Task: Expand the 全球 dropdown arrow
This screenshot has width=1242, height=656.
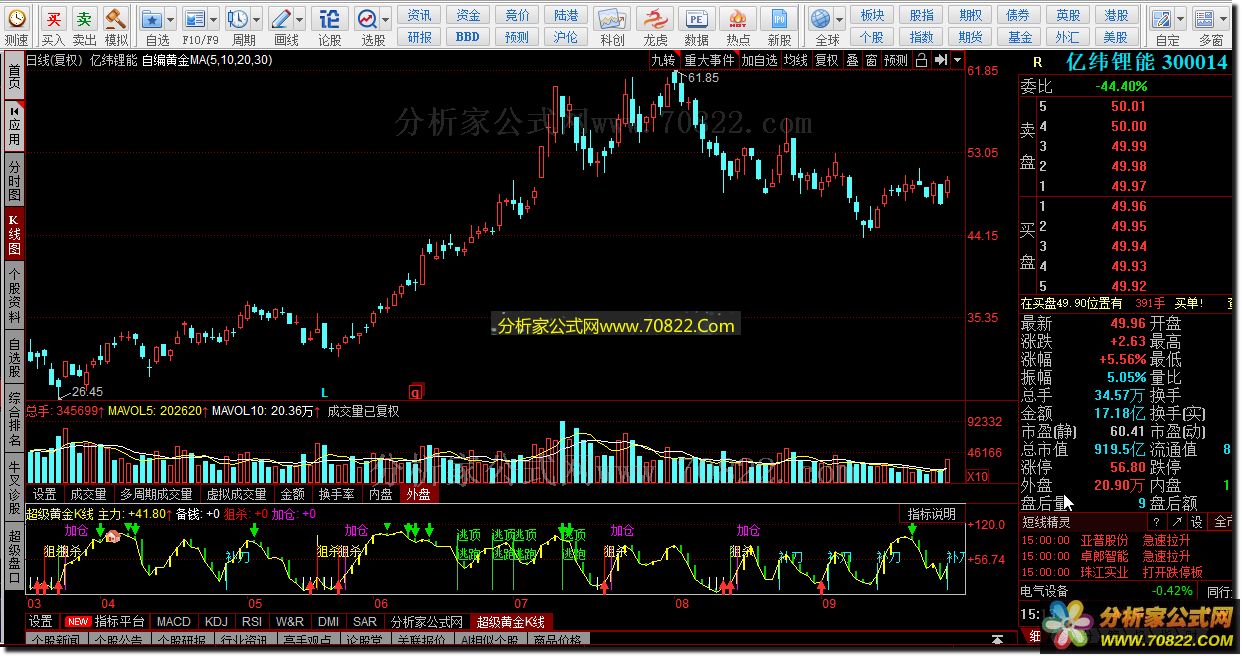Action: (x=841, y=19)
